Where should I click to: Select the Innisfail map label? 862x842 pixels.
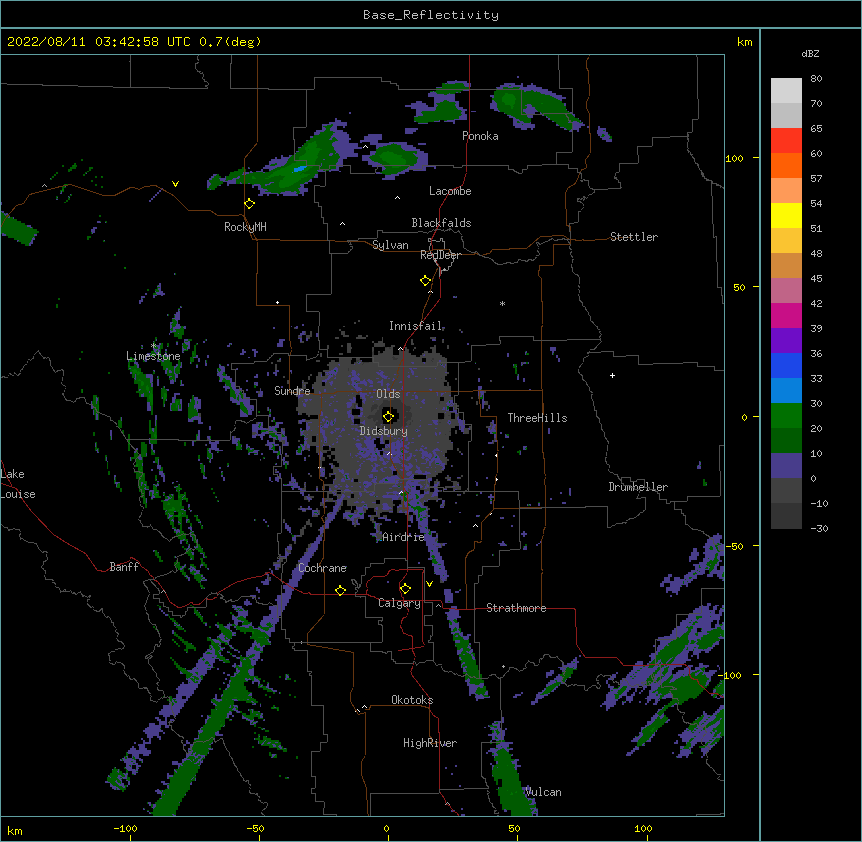(415, 326)
